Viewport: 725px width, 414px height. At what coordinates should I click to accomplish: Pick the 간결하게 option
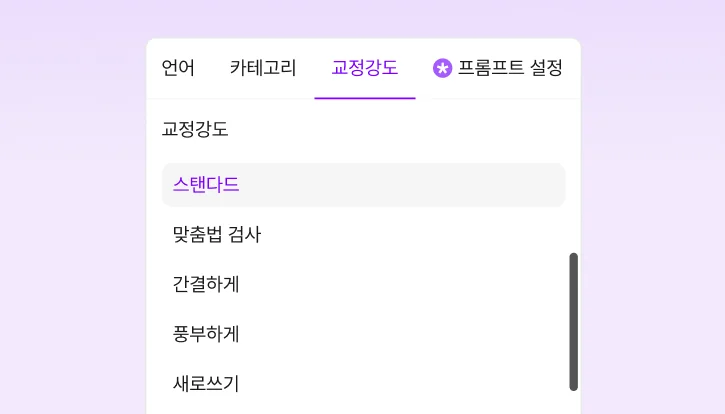point(206,284)
